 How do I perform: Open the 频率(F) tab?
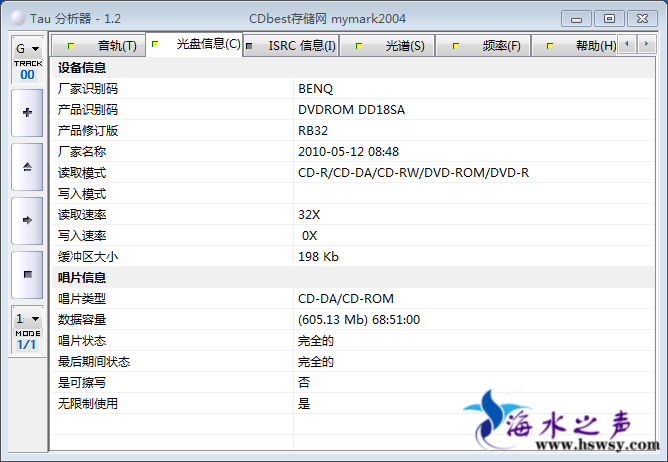click(x=484, y=46)
